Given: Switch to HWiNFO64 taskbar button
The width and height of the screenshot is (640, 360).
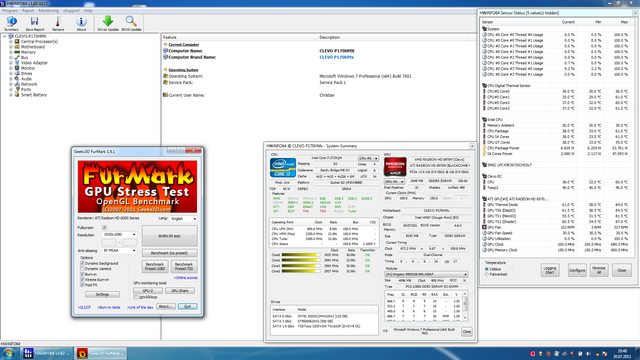Looking at the screenshot, I should pos(46,353).
